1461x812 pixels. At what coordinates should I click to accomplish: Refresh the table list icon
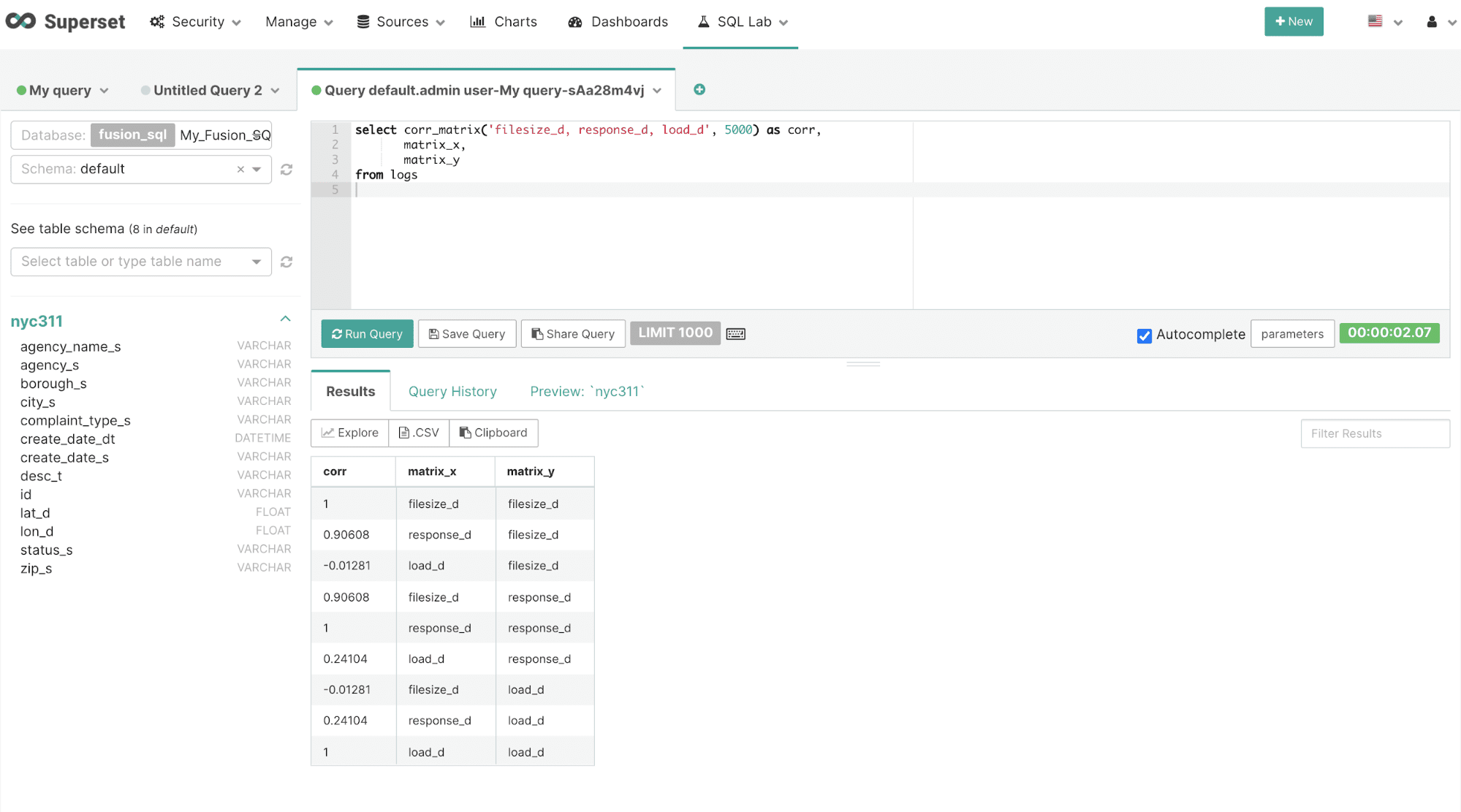pos(286,262)
